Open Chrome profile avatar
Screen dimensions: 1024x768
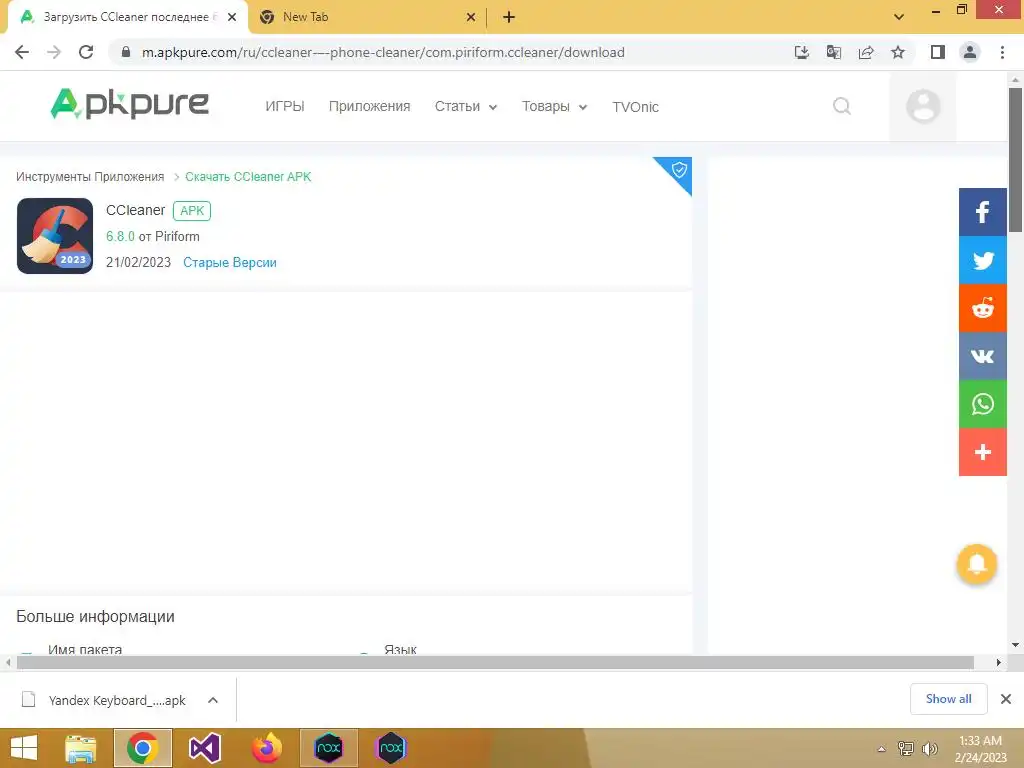970,52
